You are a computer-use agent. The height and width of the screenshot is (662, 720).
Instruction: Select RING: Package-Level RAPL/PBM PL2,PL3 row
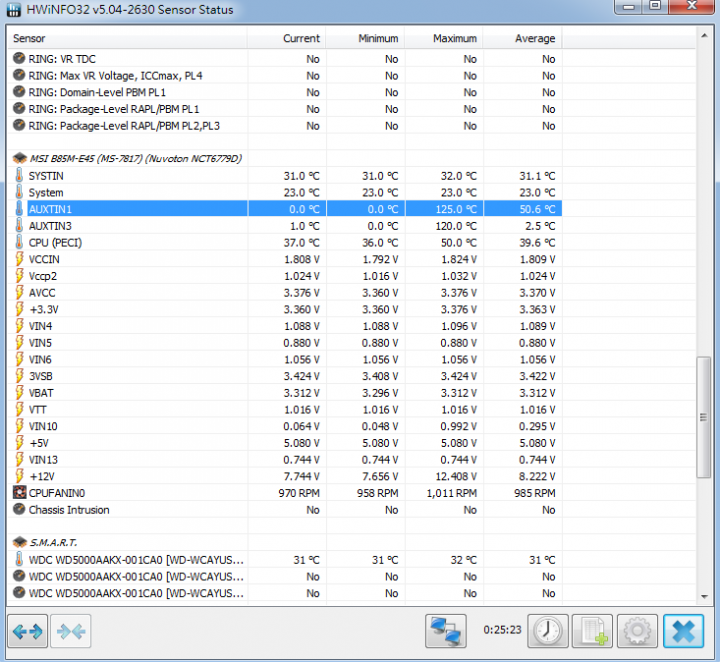tap(285, 125)
